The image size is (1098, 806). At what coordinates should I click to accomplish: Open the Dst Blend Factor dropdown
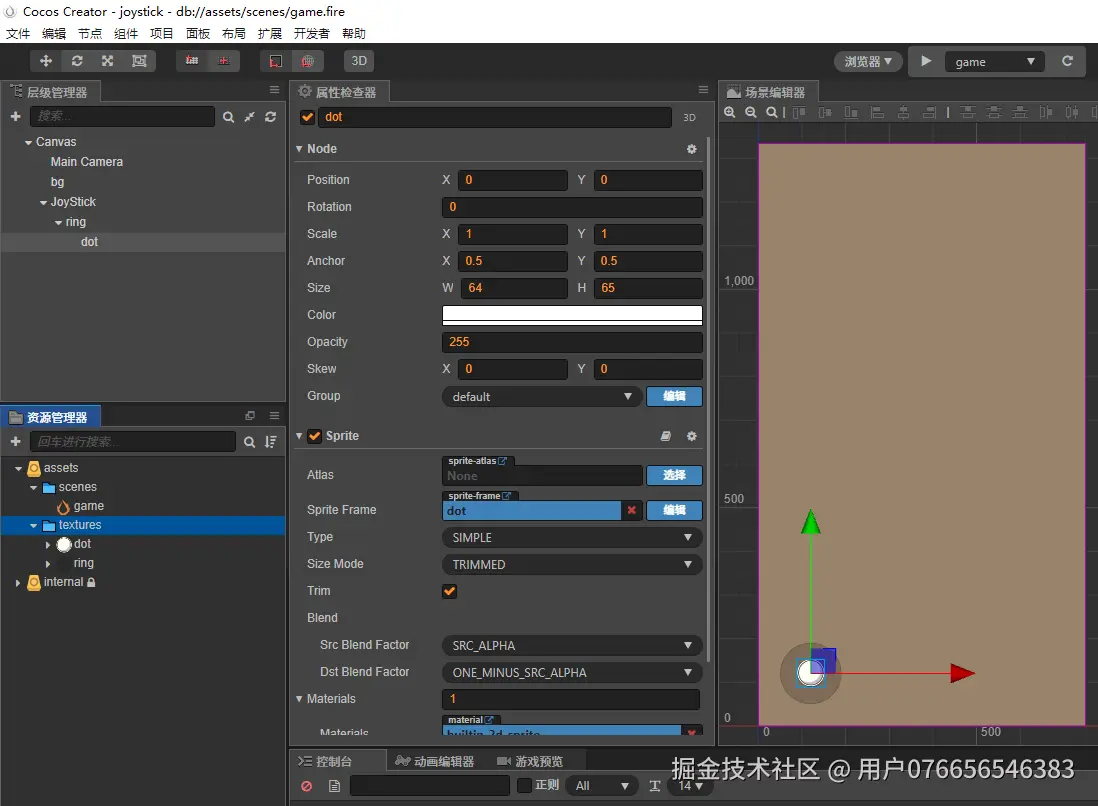[x=572, y=672]
